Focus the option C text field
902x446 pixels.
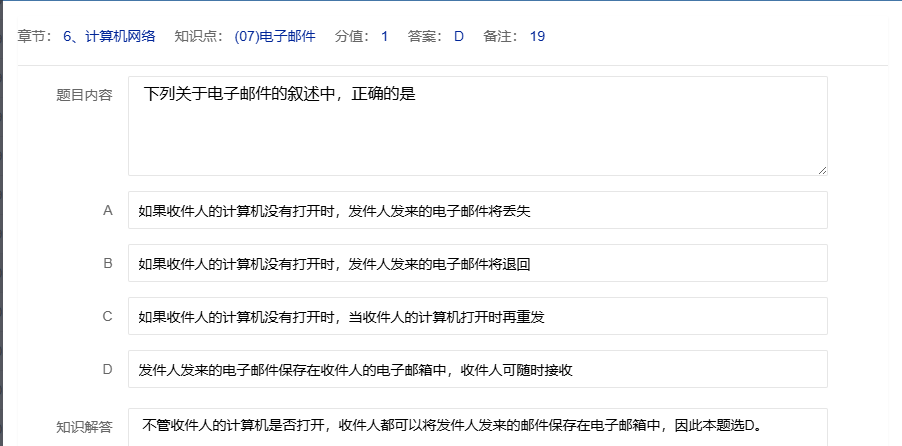click(477, 317)
